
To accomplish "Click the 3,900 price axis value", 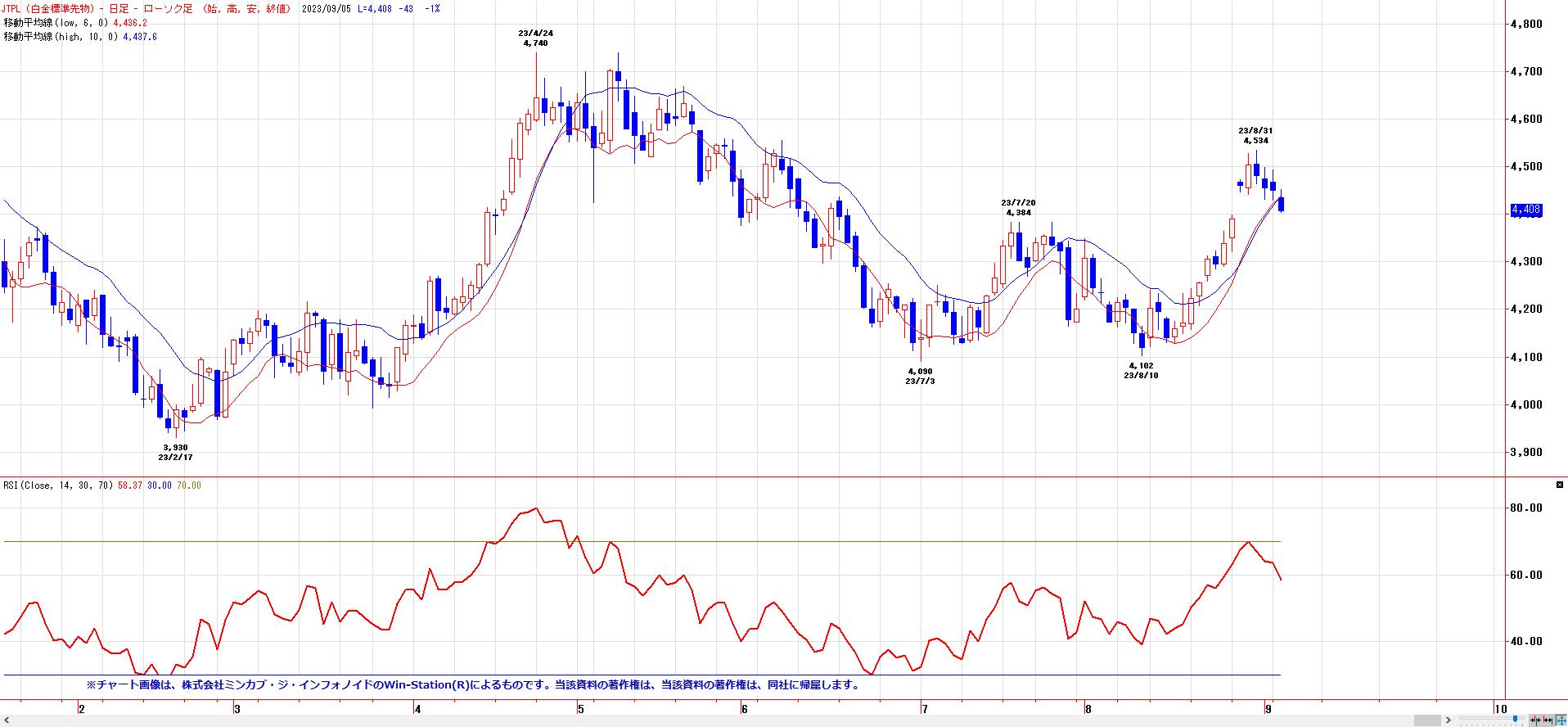I will click(x=1527, y=452).
